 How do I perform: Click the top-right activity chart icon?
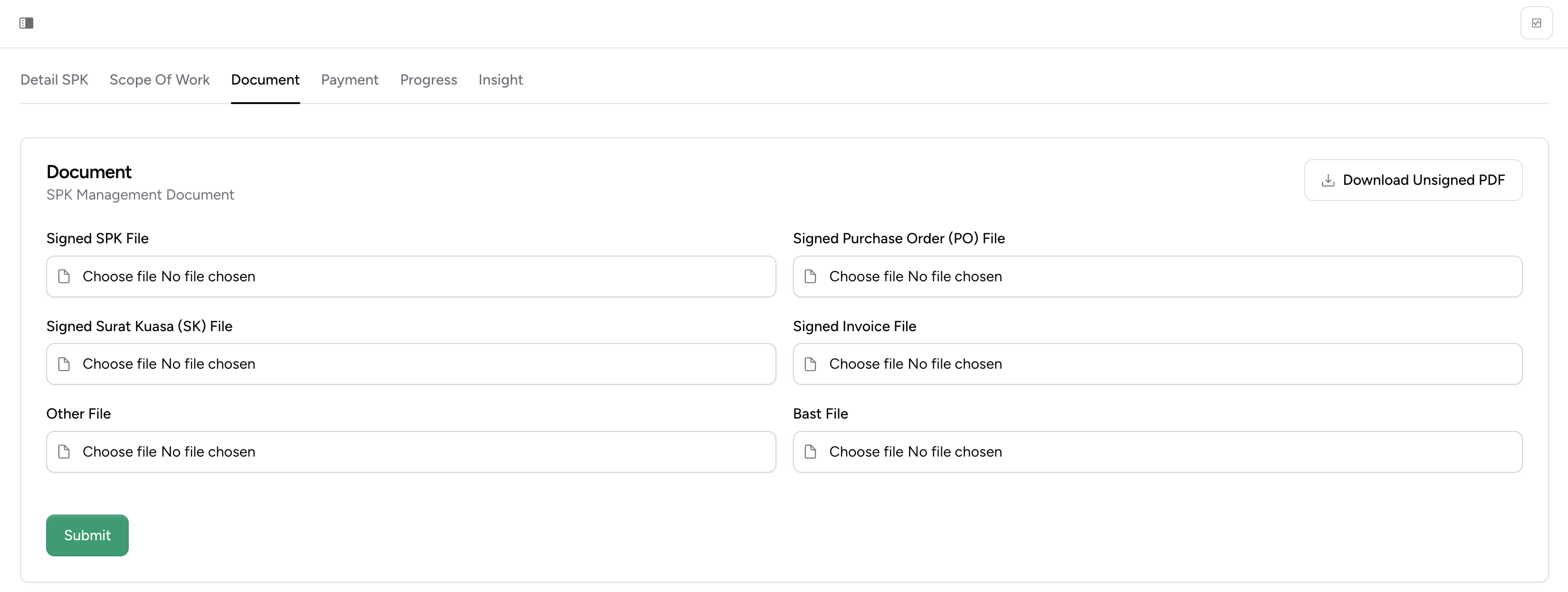tap(1536, 23)
